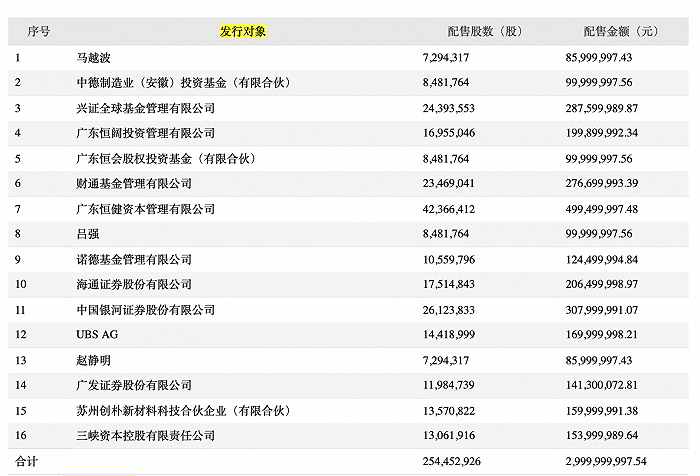Select 中德制造业（安徽）投资基金（有限合伙）

click(183, 83)
